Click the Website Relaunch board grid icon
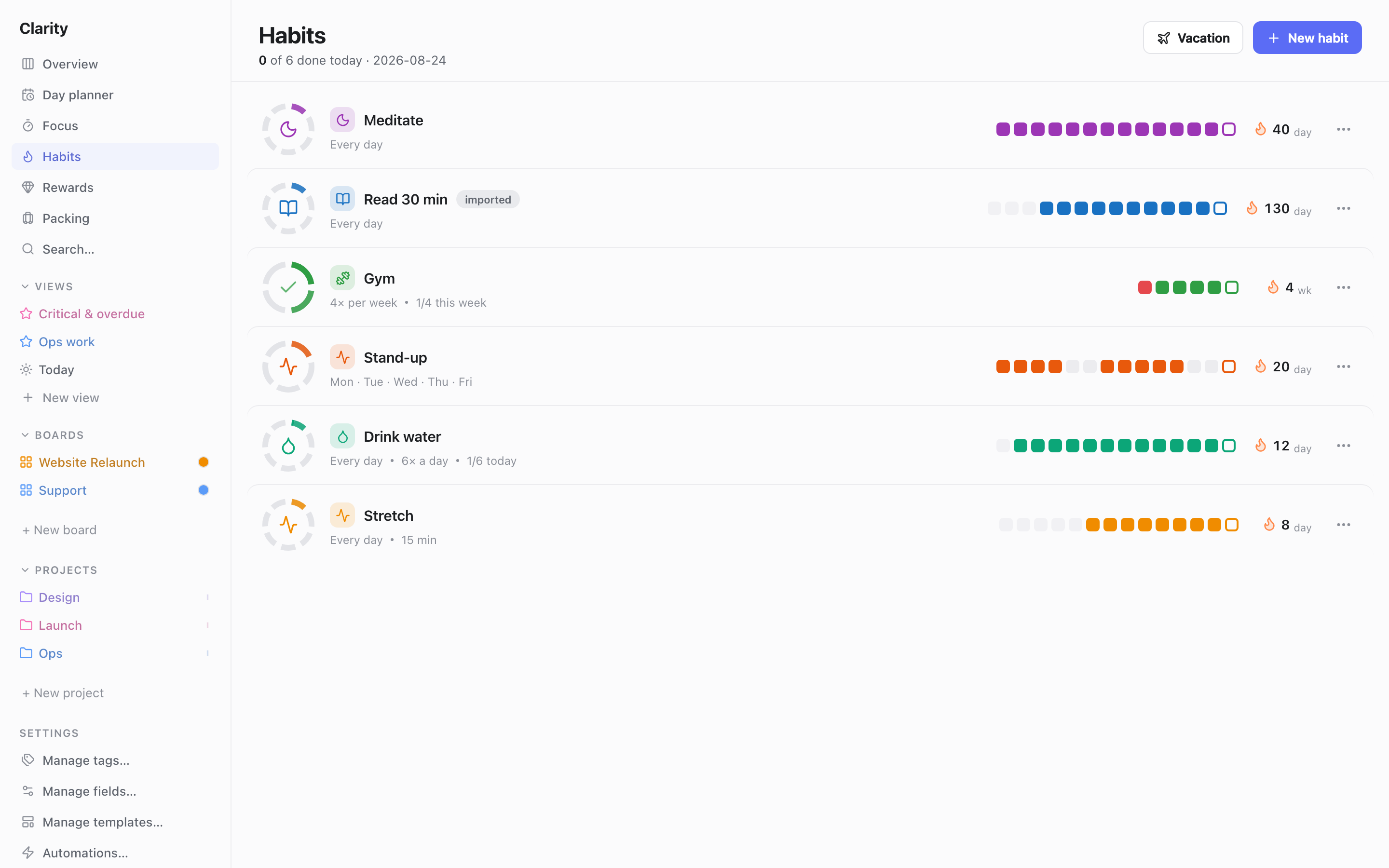 coord(26,462)
